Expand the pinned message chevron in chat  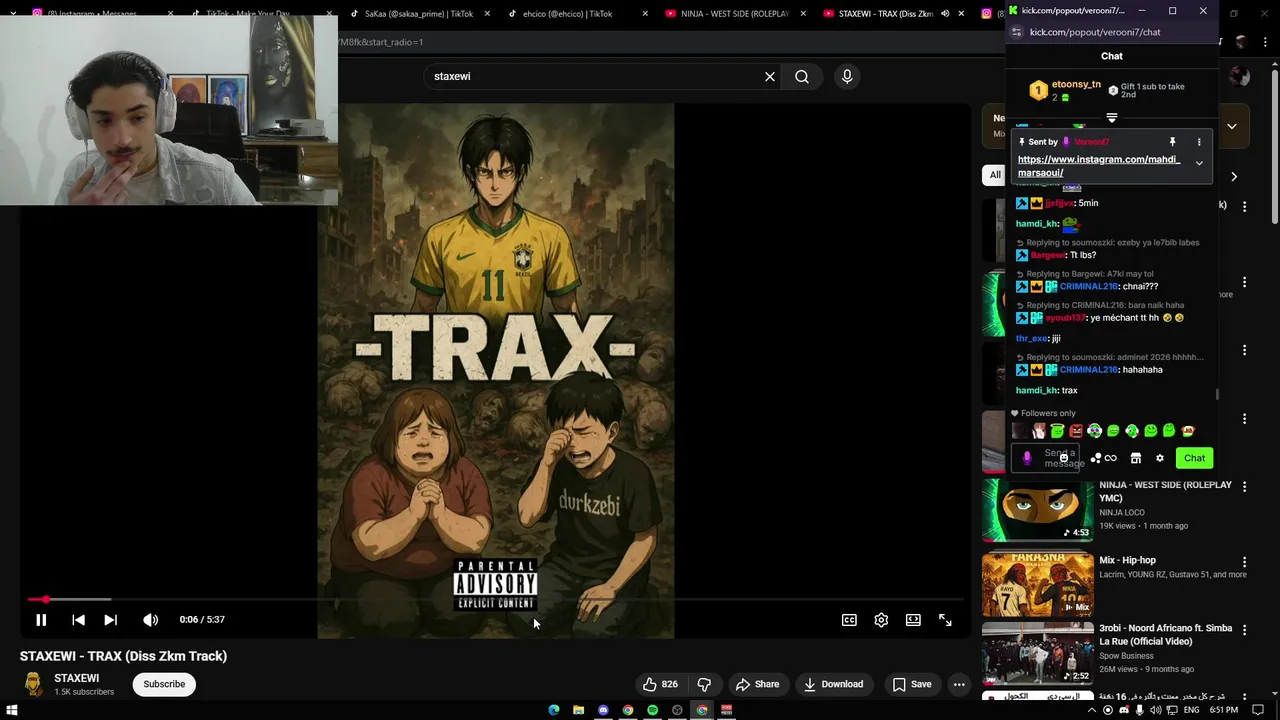[x=1199, y=163]
